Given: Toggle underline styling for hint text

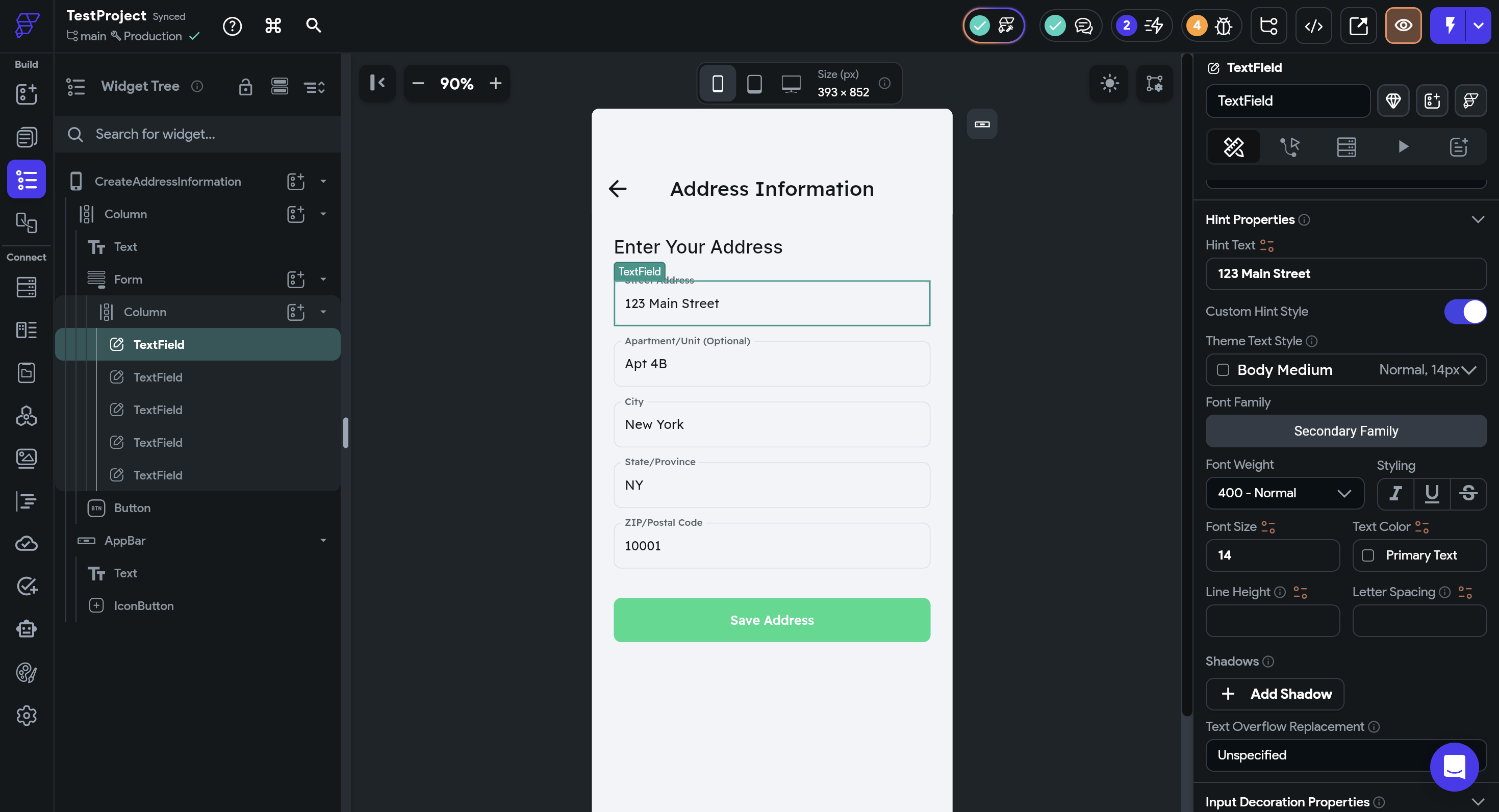Looking at the screenshot, I should (x=1432, y=494).
